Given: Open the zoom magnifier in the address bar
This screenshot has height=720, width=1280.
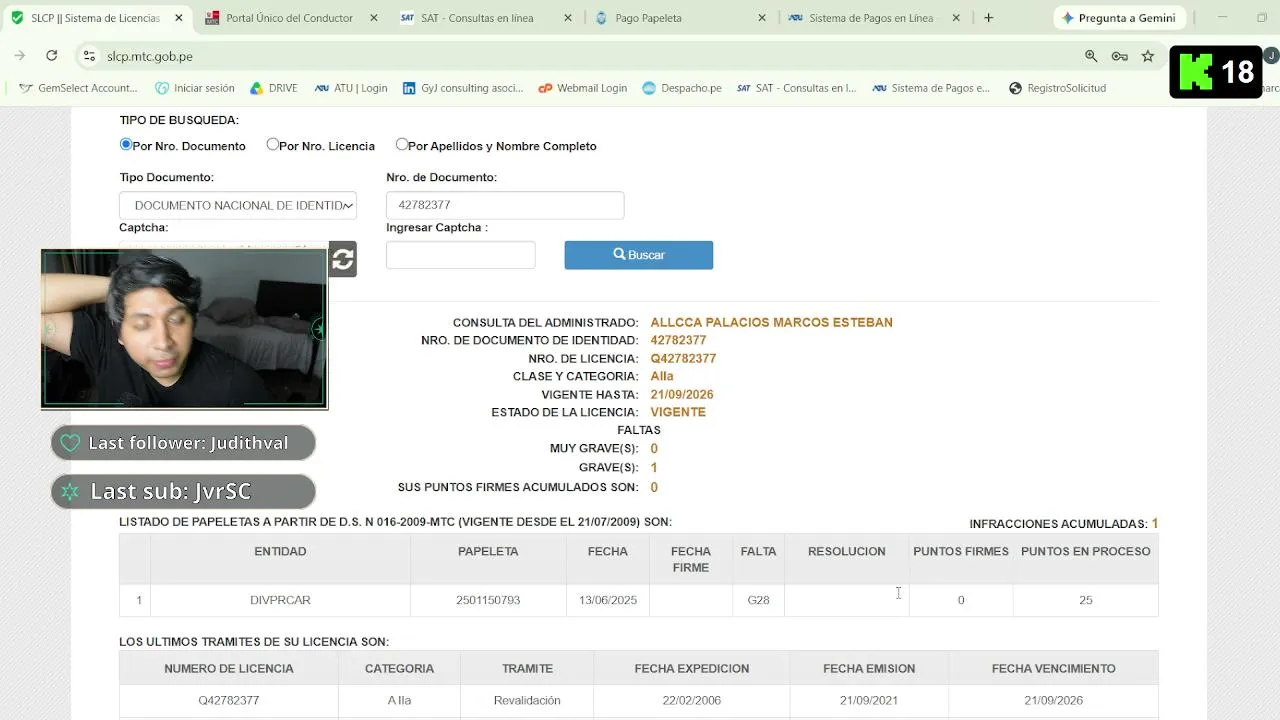Looking at the screenshot, I should pyautogui.click(x=1091, y=56).
